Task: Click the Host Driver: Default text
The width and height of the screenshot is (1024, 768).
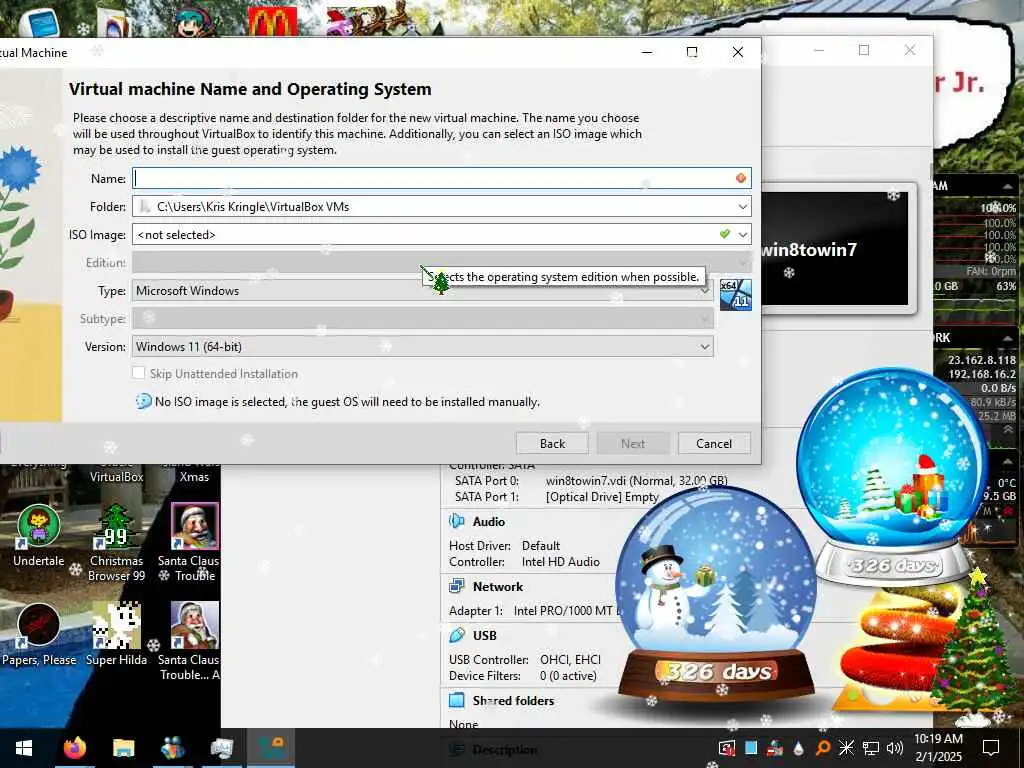Action: click(x=504, y=545)
